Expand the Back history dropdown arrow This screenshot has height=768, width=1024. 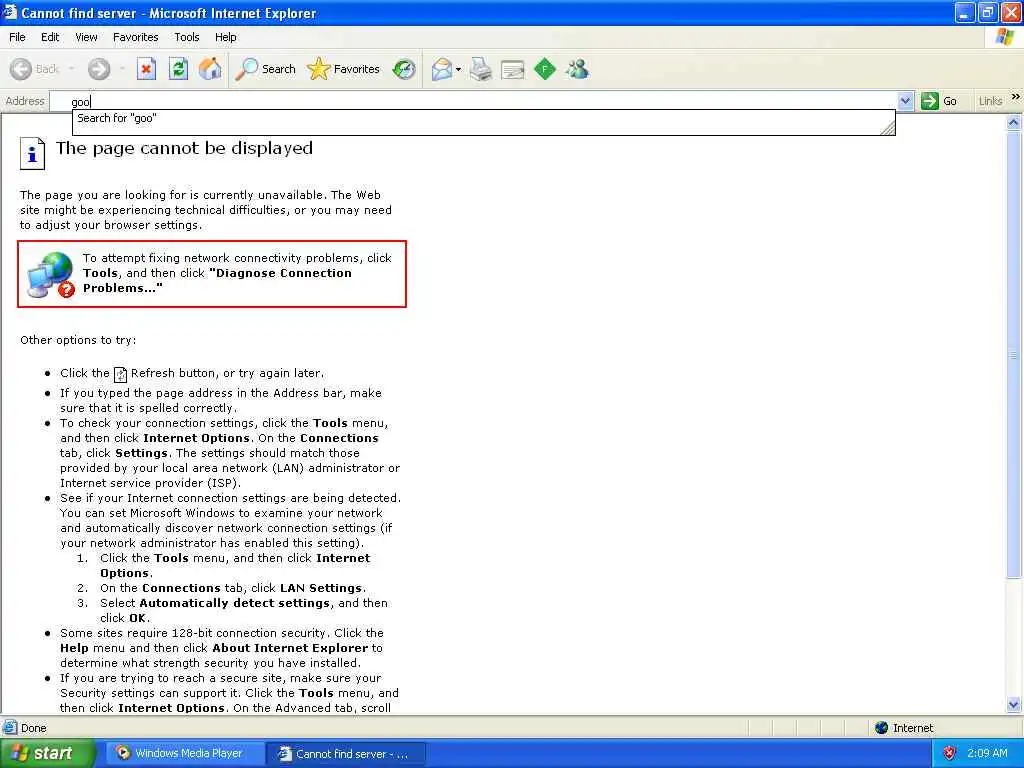(71, 69)
